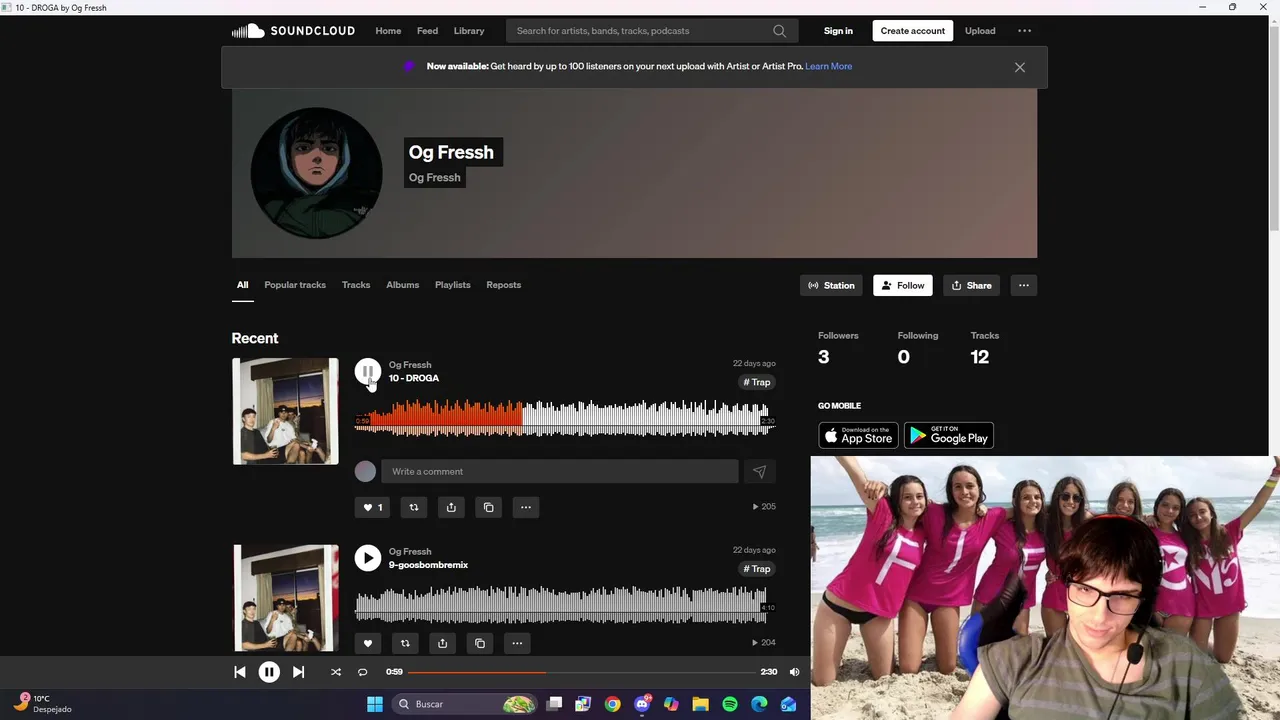Open the Learn More link

coord(829,66)
